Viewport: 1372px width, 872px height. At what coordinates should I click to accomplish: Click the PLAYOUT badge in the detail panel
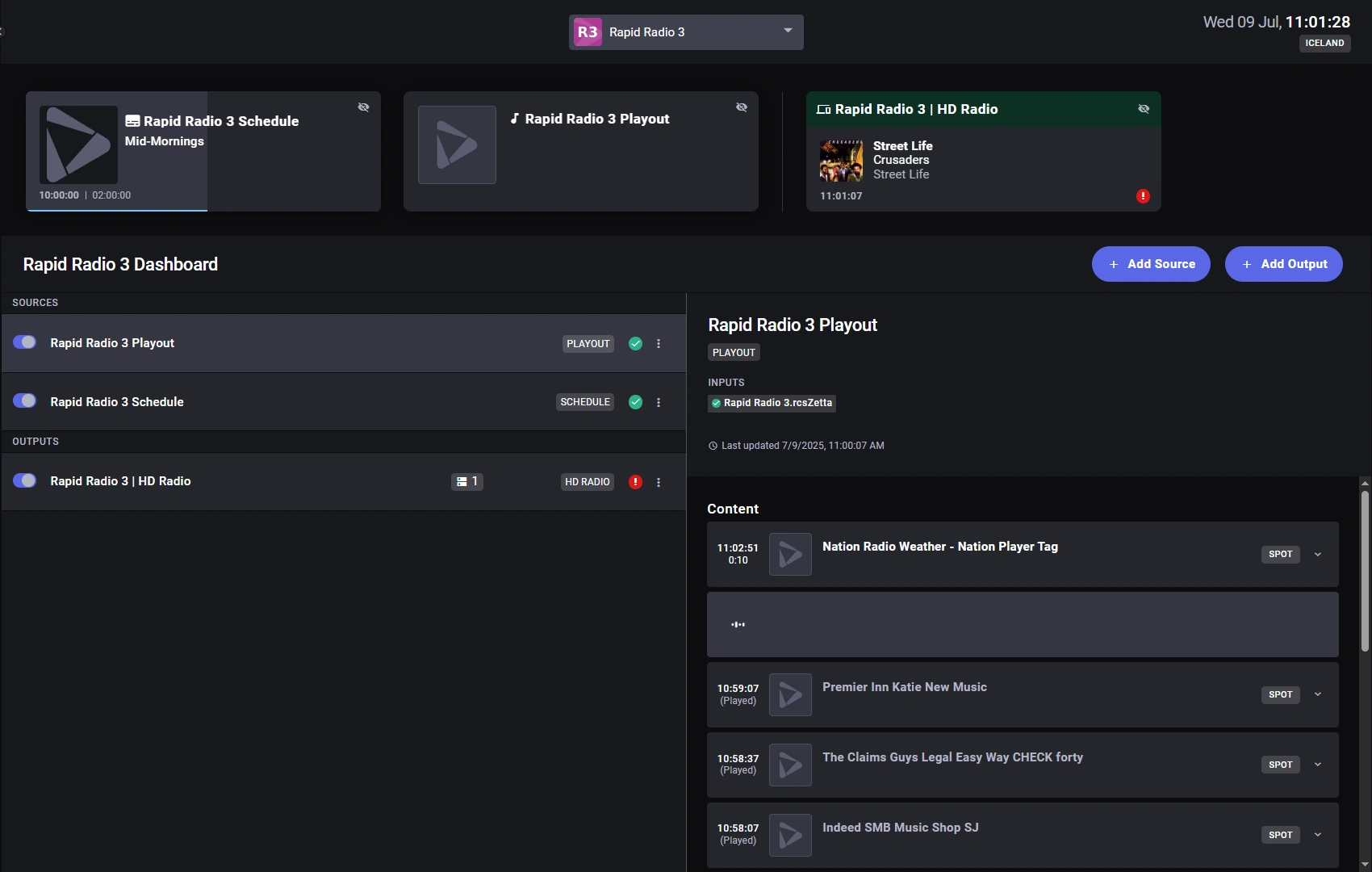tap(734, 353)
